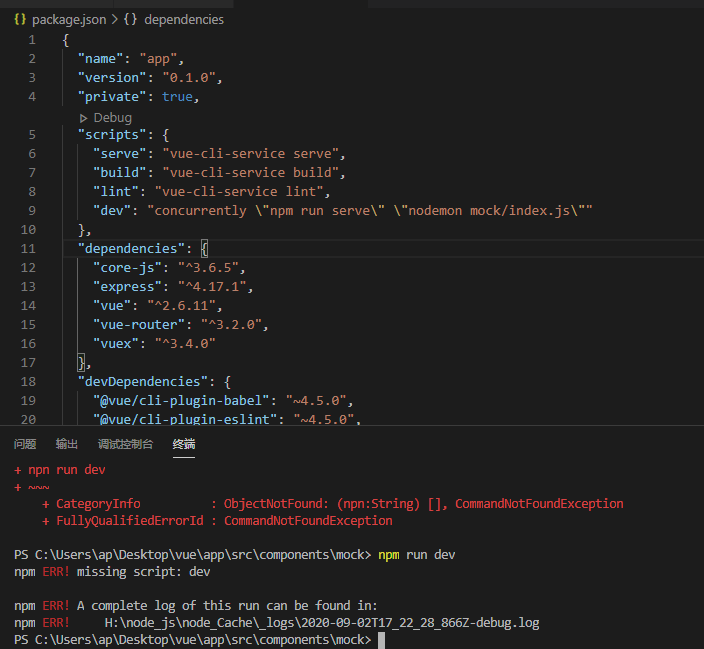Viewport: 704px width, 649px height.
Task: Click the terminal cursor at last prompt
Action: (381, 640)
